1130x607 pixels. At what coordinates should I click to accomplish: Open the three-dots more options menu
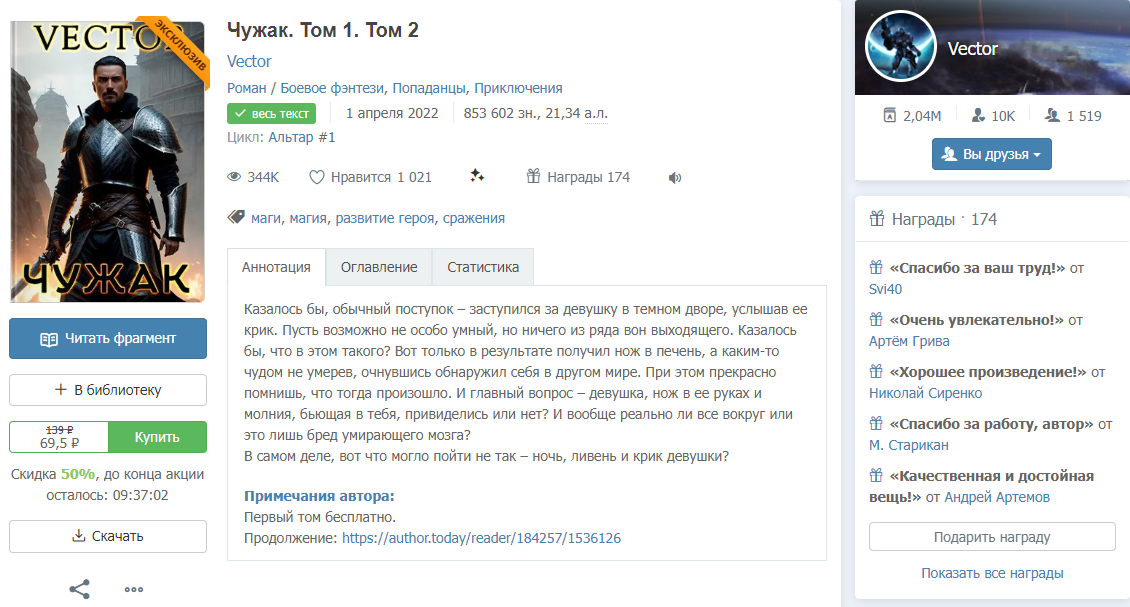point(133,589)
